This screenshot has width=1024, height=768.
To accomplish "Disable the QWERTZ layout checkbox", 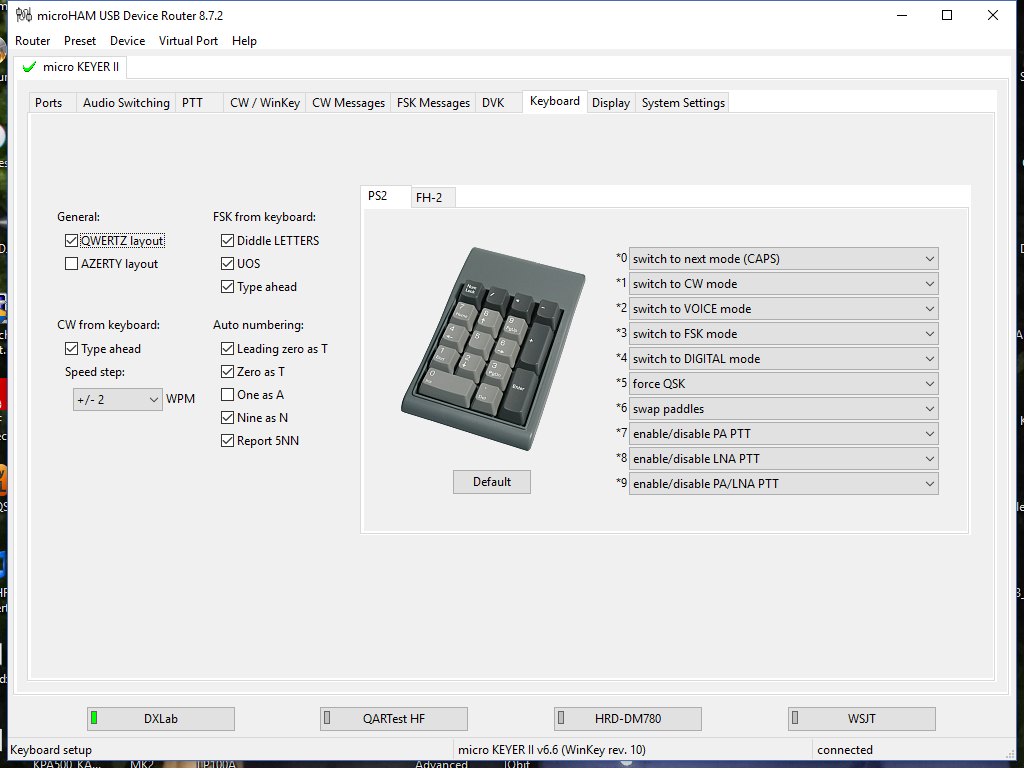I will tap(71, 240).
